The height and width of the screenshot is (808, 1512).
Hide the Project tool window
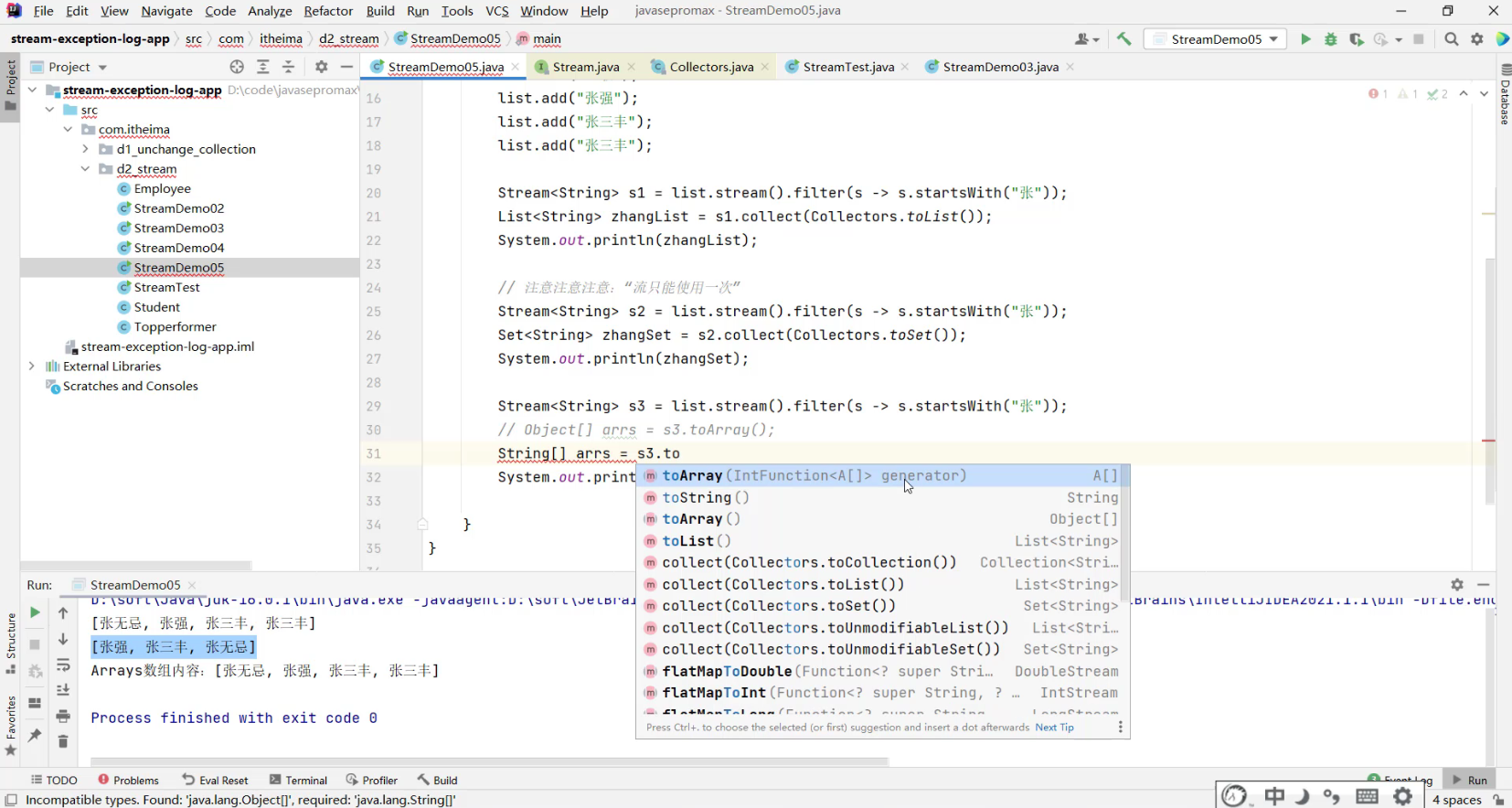(346, 67)
